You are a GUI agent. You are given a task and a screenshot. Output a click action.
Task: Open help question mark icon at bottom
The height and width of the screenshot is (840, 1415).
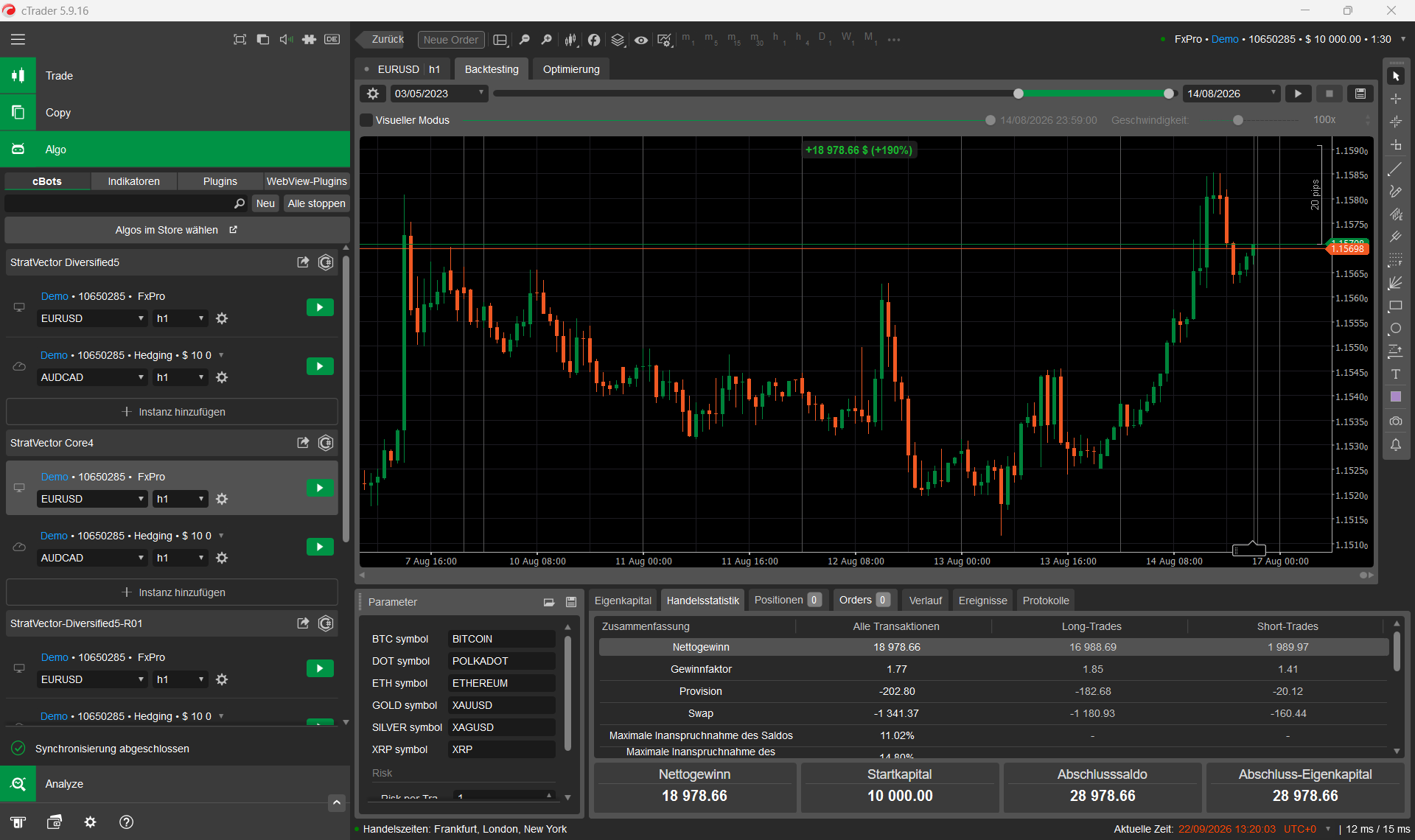(x=126, y=822)
